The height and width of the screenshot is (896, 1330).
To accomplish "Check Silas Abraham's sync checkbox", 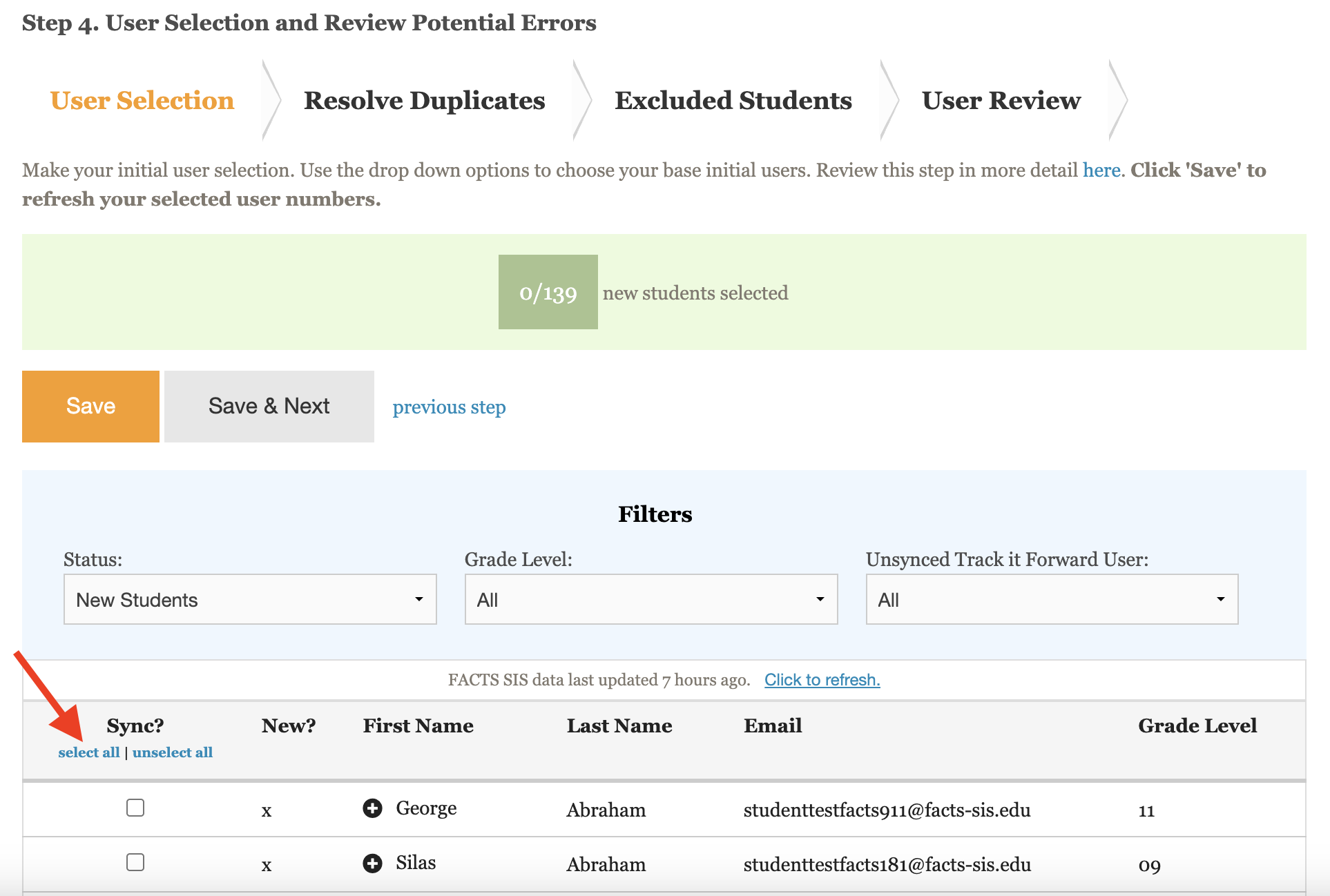I will point(135,862).
